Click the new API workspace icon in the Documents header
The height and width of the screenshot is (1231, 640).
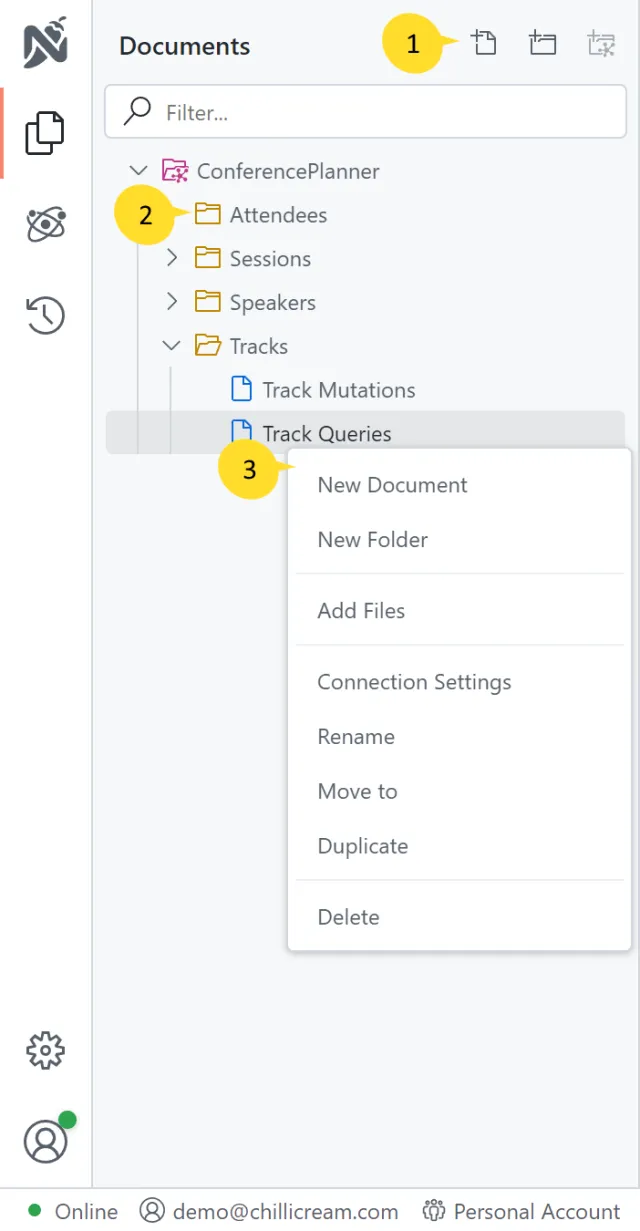click(x=601, y=43)
